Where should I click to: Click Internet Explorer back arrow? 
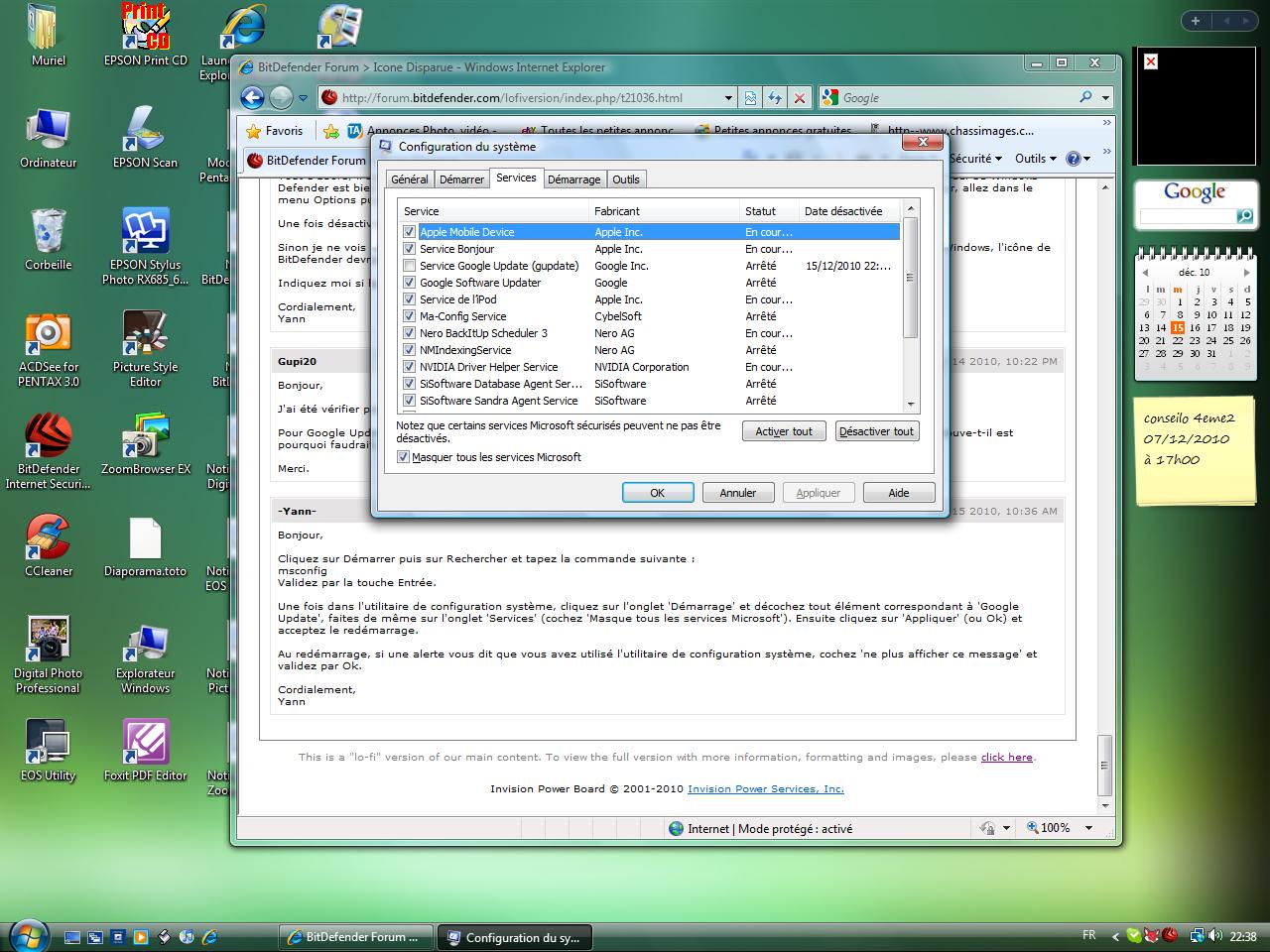(252, 97)
